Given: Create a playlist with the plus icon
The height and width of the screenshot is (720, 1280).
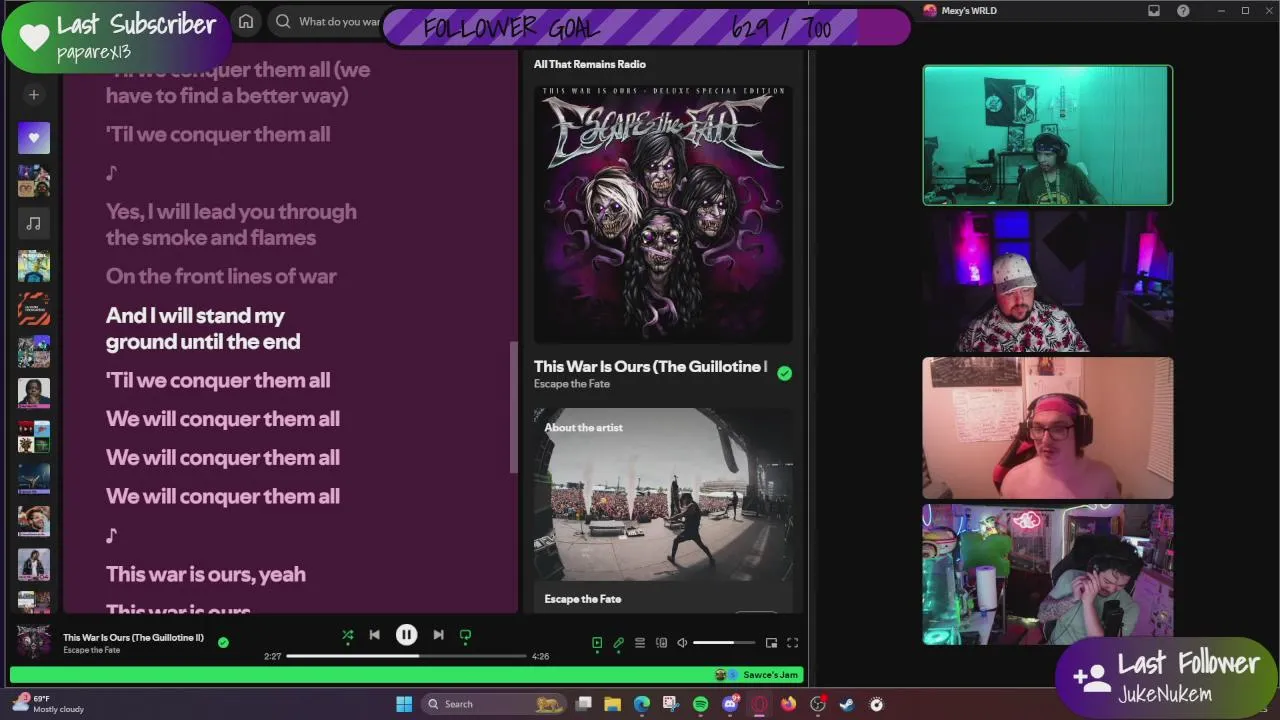Looking at the screenshot, I should point(33,95).
